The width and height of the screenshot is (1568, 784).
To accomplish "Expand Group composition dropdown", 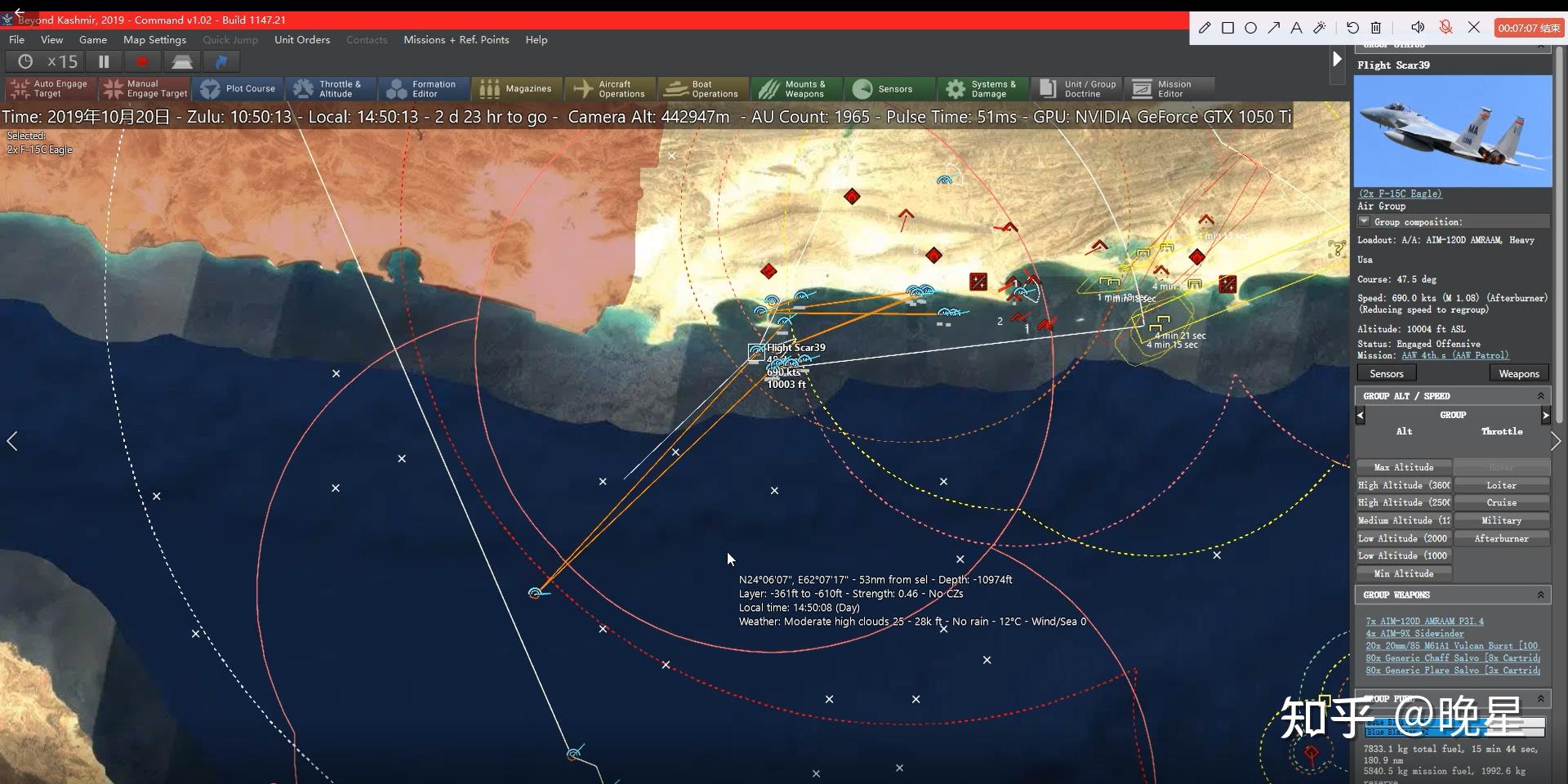I will (1364, 221).
